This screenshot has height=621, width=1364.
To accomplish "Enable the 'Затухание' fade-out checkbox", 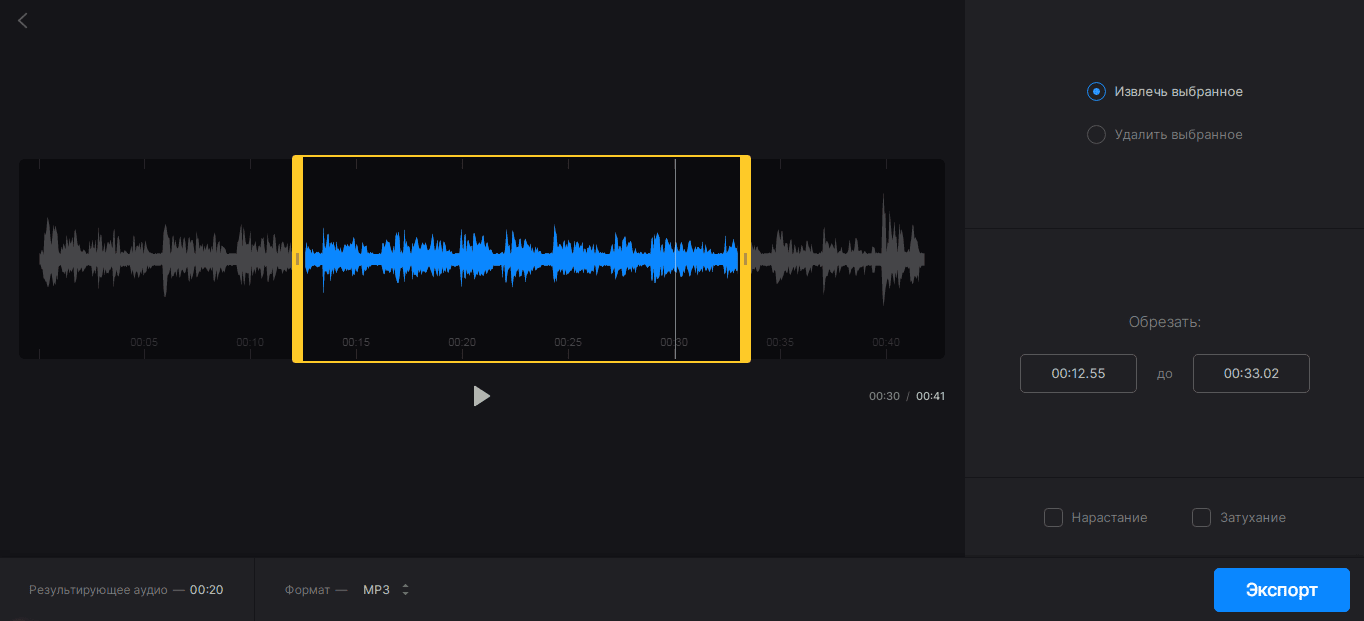I will pos(1202,518).
